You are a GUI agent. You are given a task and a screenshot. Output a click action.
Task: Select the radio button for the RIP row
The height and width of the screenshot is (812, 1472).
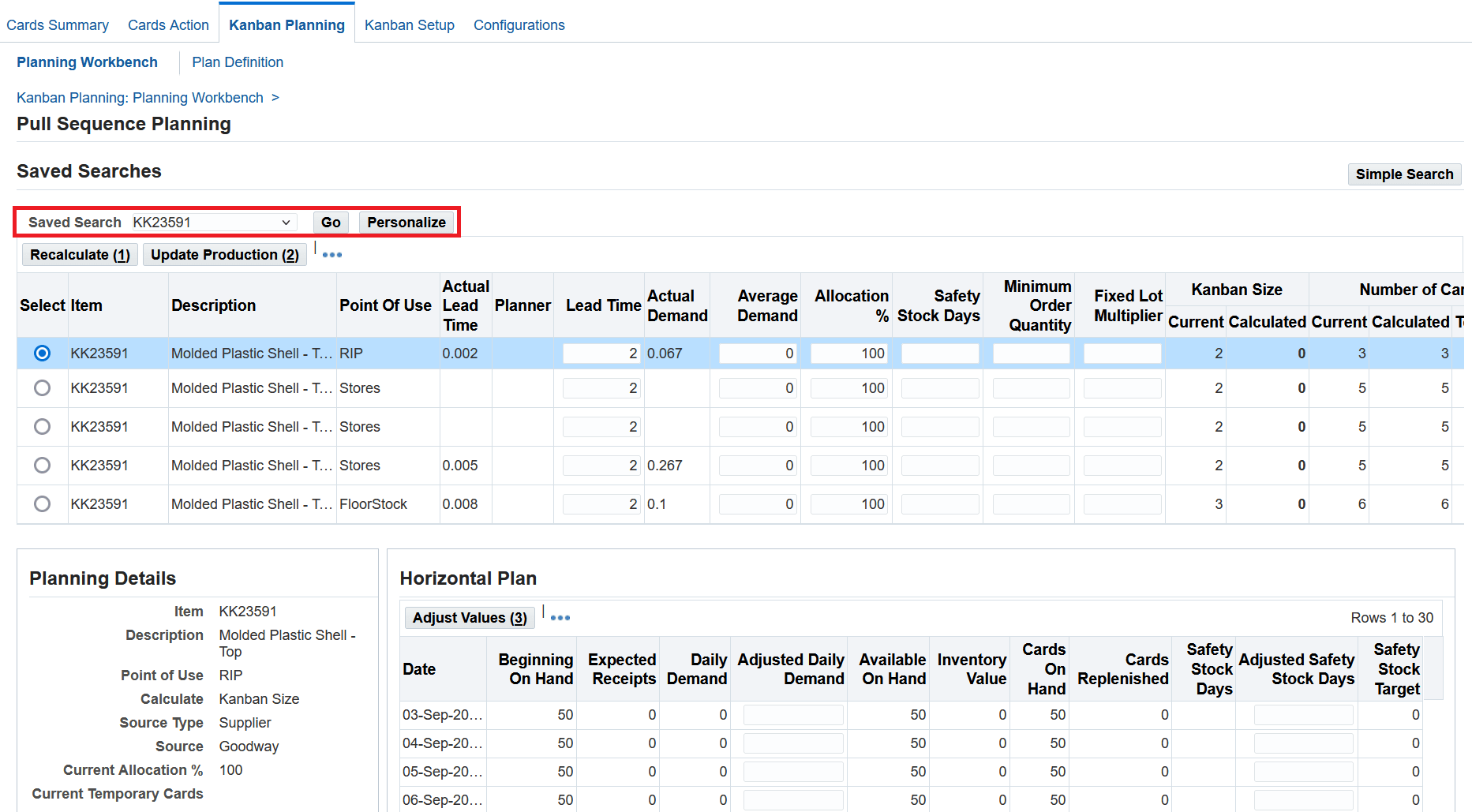pos(42,353)
